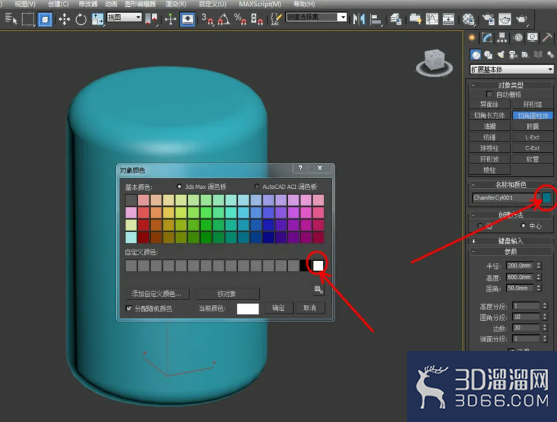Toggle the Percent Snap icon
The image size is (557, 422).
(240, 19)
